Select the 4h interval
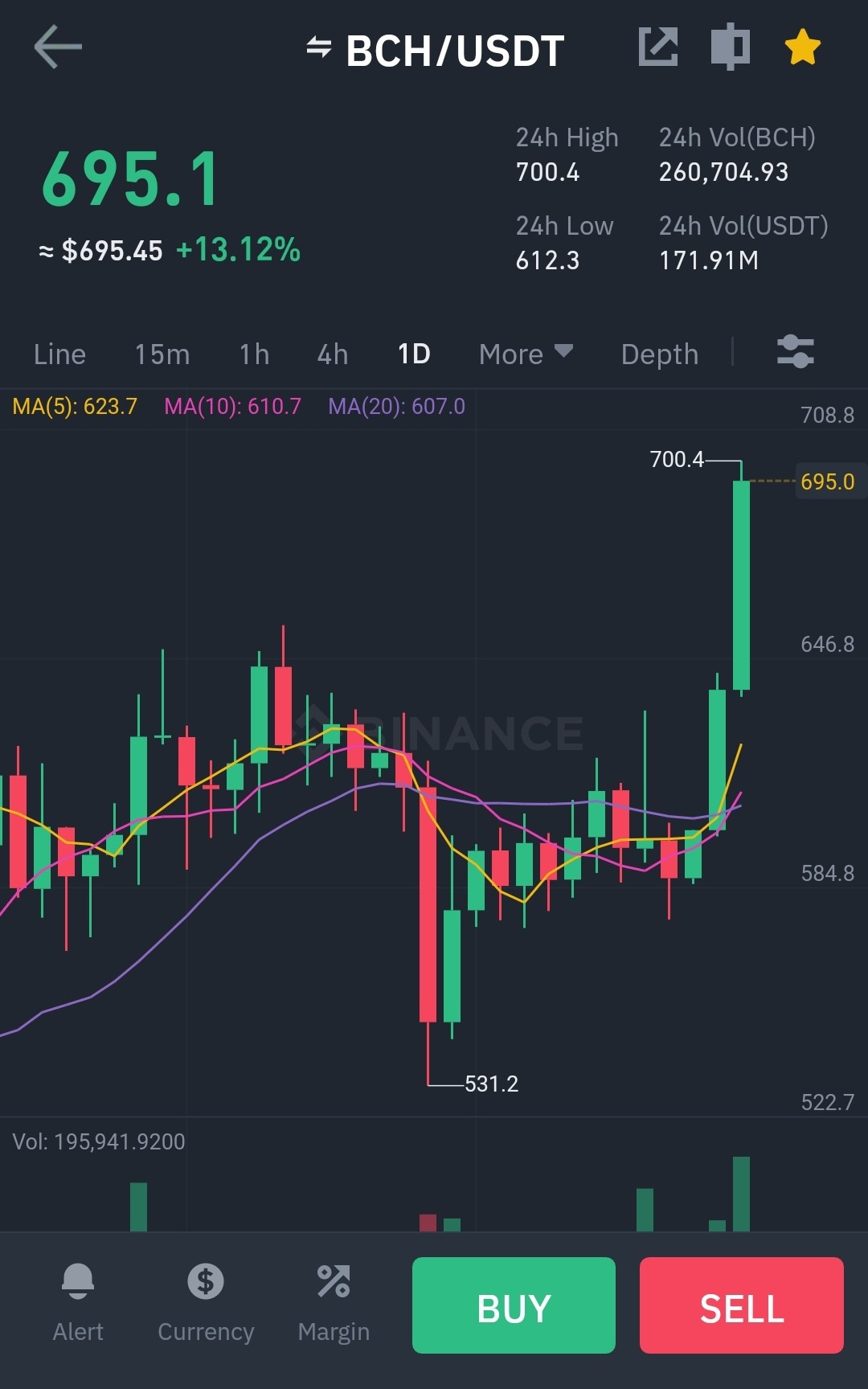Viewport: 868px width, 1389px height. pos(333,354)
